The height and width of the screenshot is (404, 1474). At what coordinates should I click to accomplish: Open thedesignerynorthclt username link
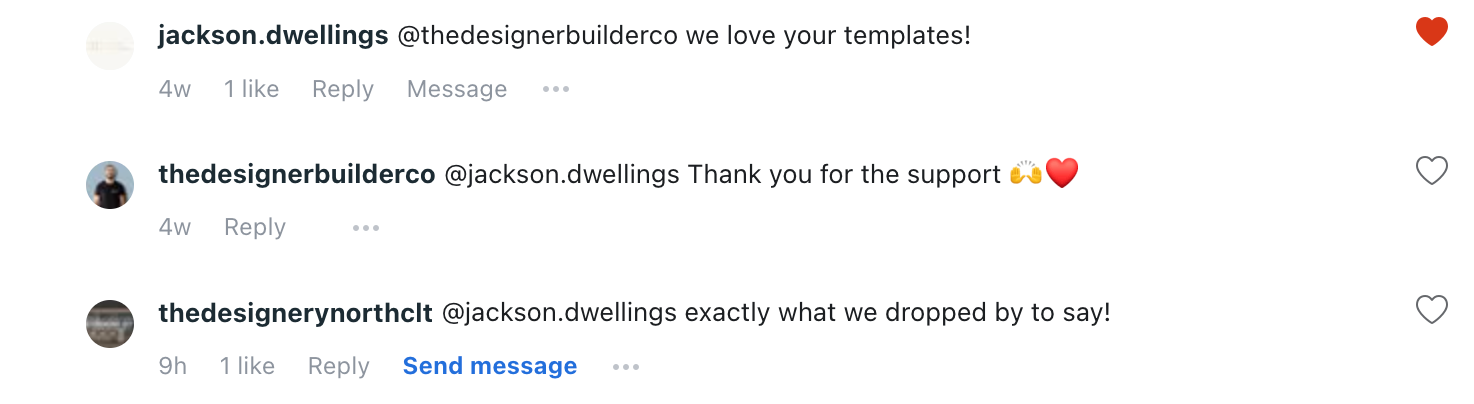(x=296, y=314)
